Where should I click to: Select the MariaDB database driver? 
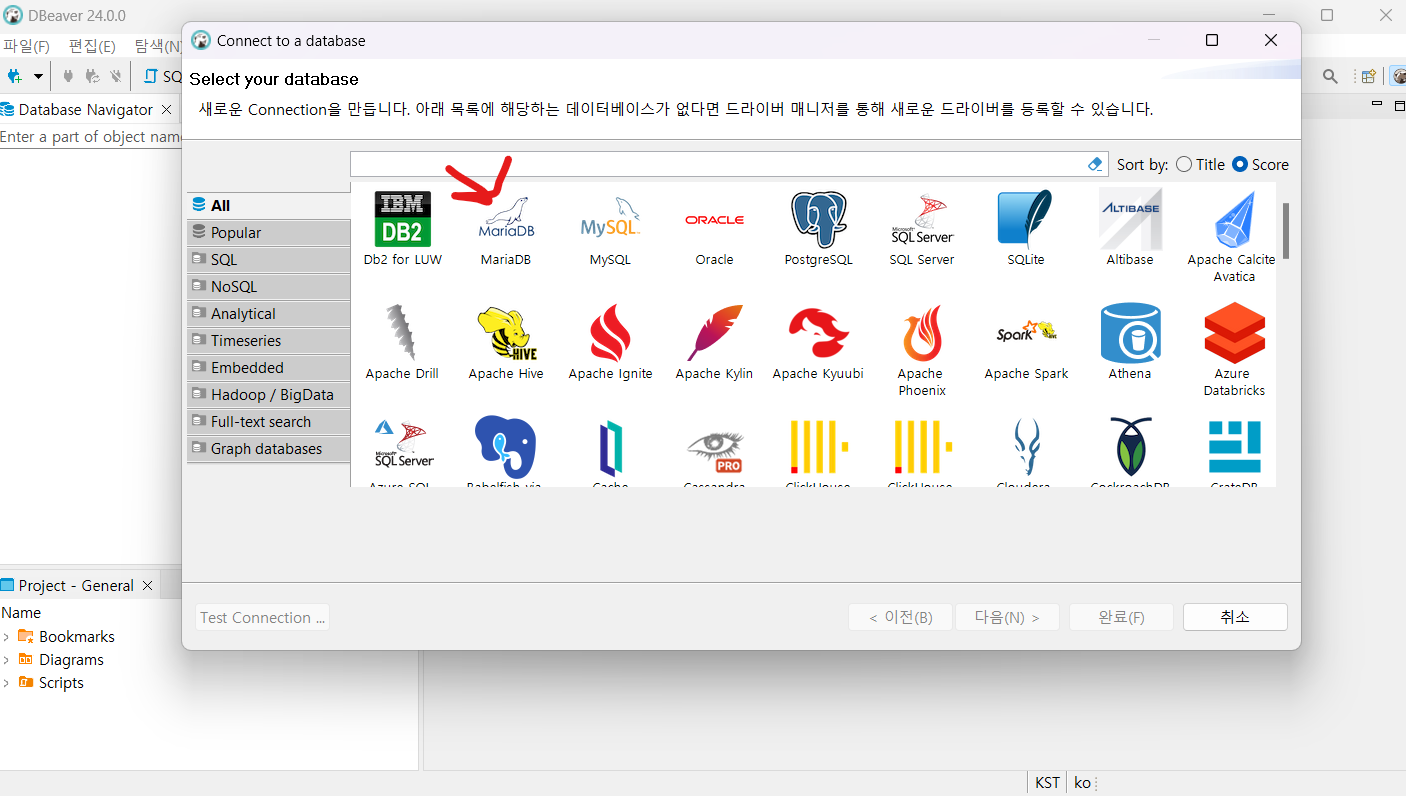pos(506,229)
